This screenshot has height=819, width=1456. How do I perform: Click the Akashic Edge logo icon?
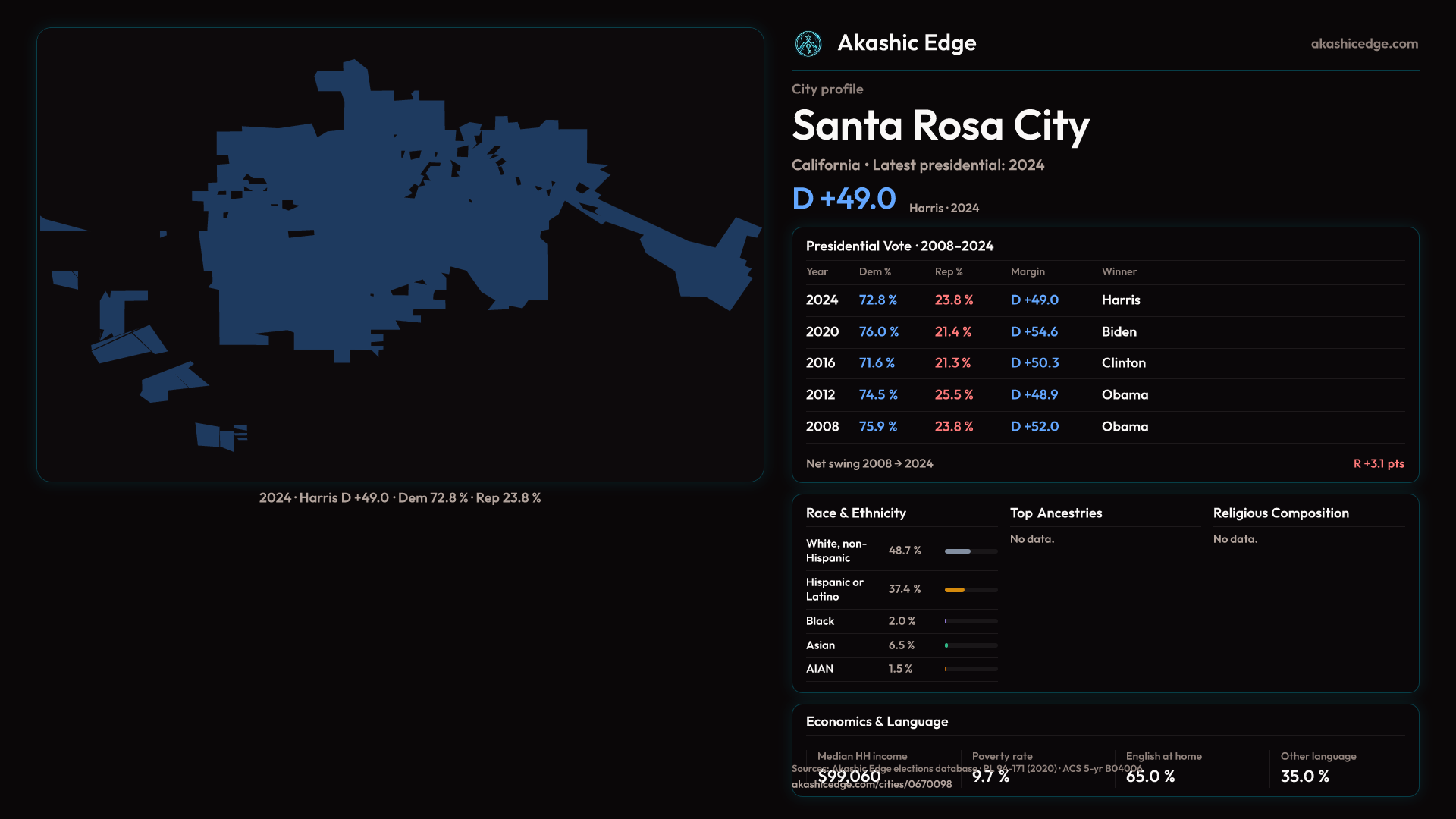(808, 44)
